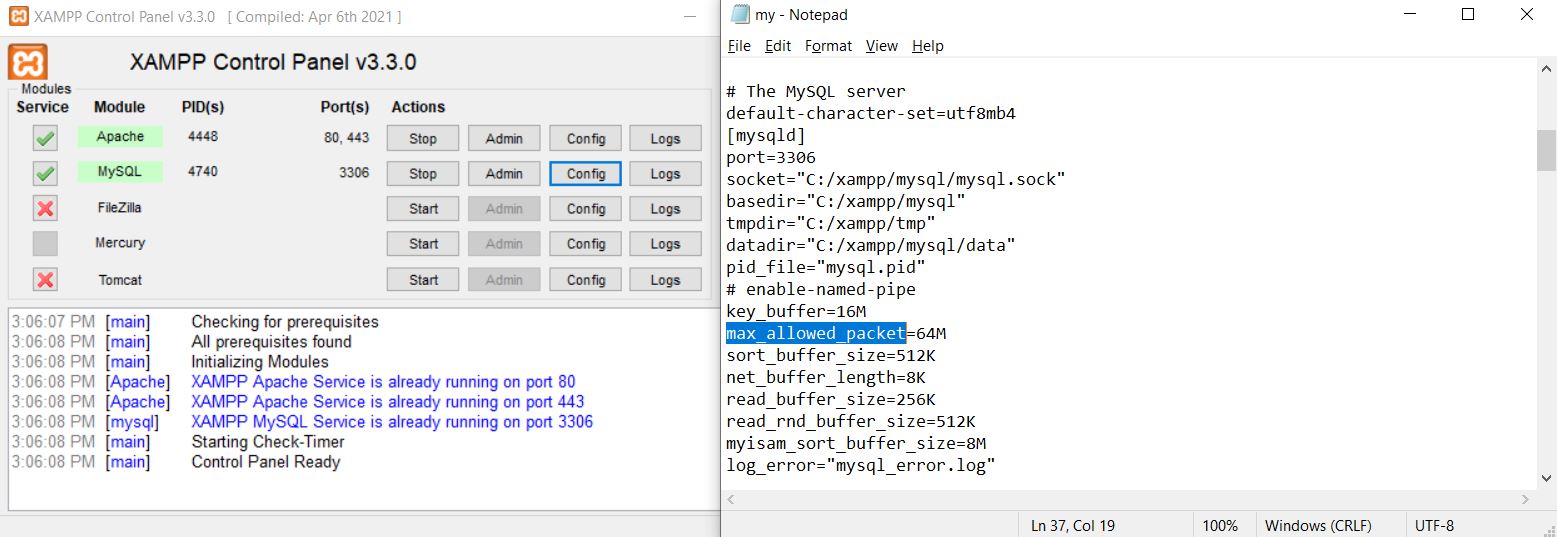This screenshot has width=1557, height=537.
Task: Open FileZilla Logs menu
Action: pos(665,209)
